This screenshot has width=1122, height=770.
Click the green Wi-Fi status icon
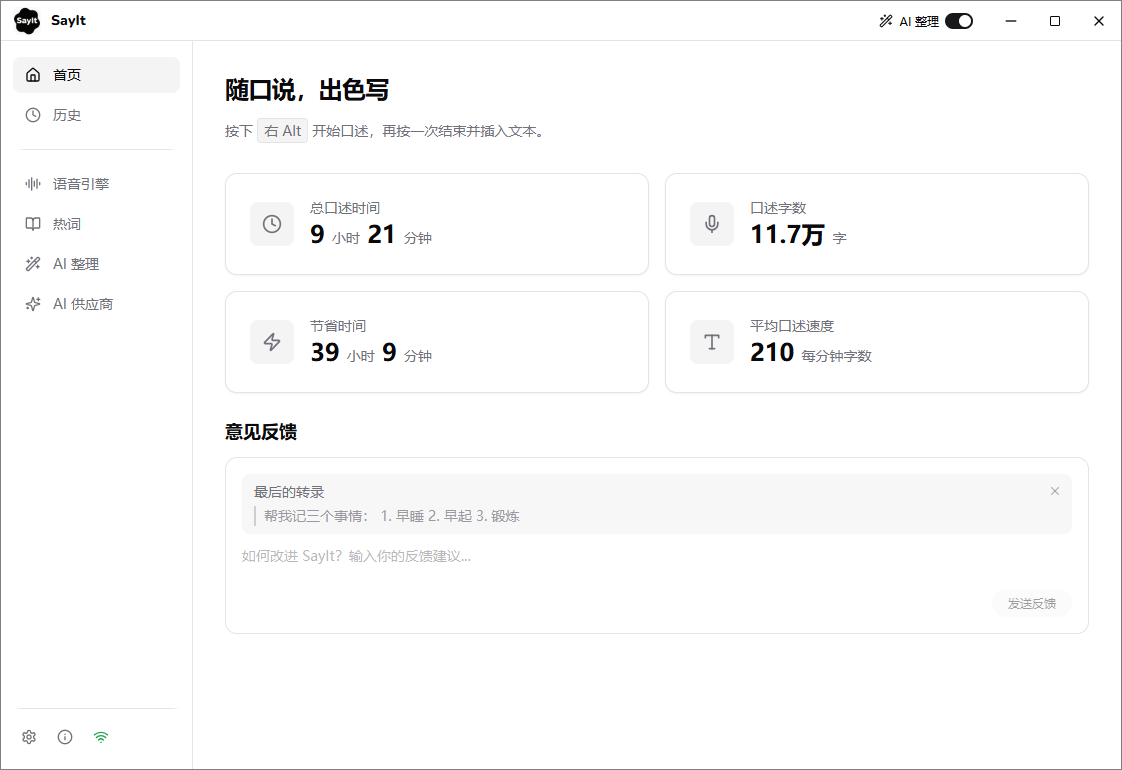101,737
